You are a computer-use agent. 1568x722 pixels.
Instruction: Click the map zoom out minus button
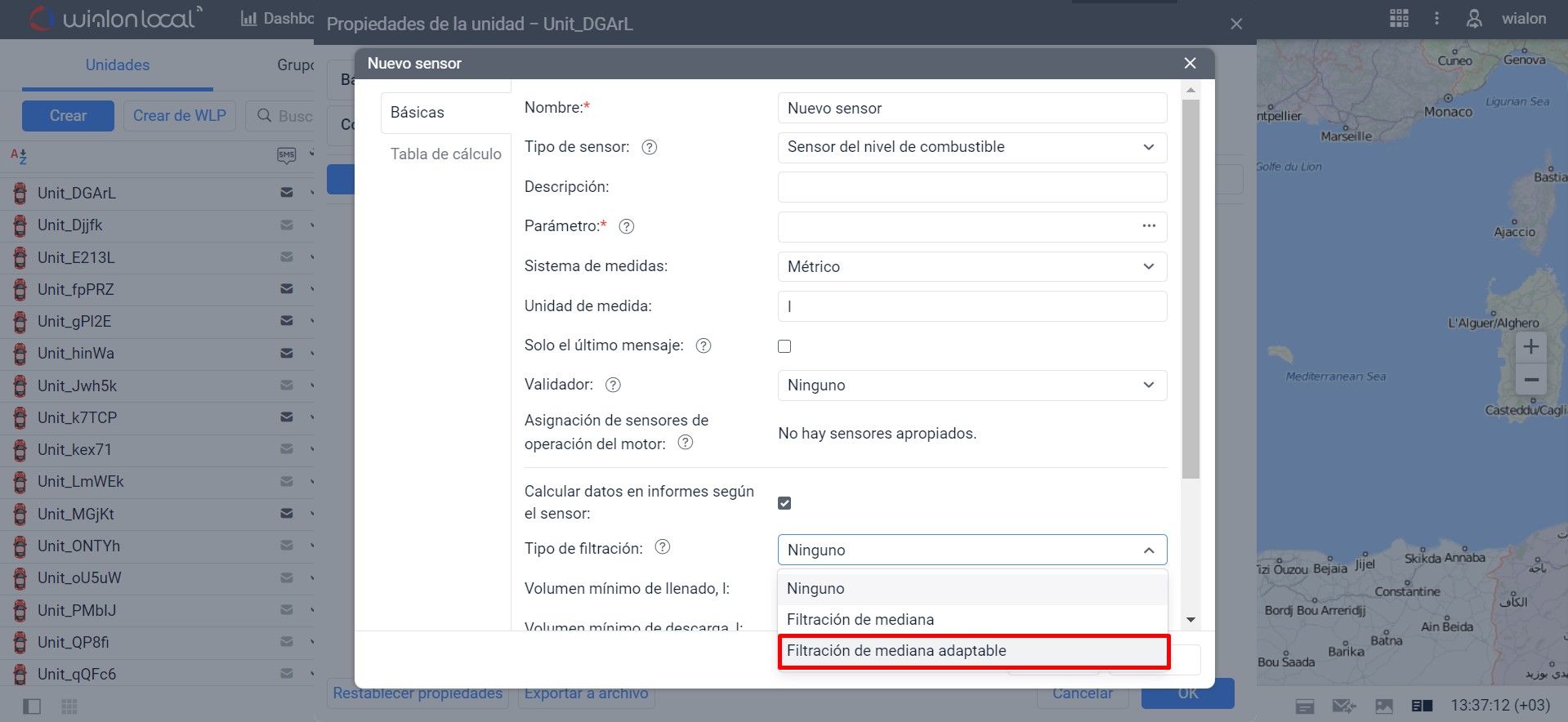point(1530,380)
